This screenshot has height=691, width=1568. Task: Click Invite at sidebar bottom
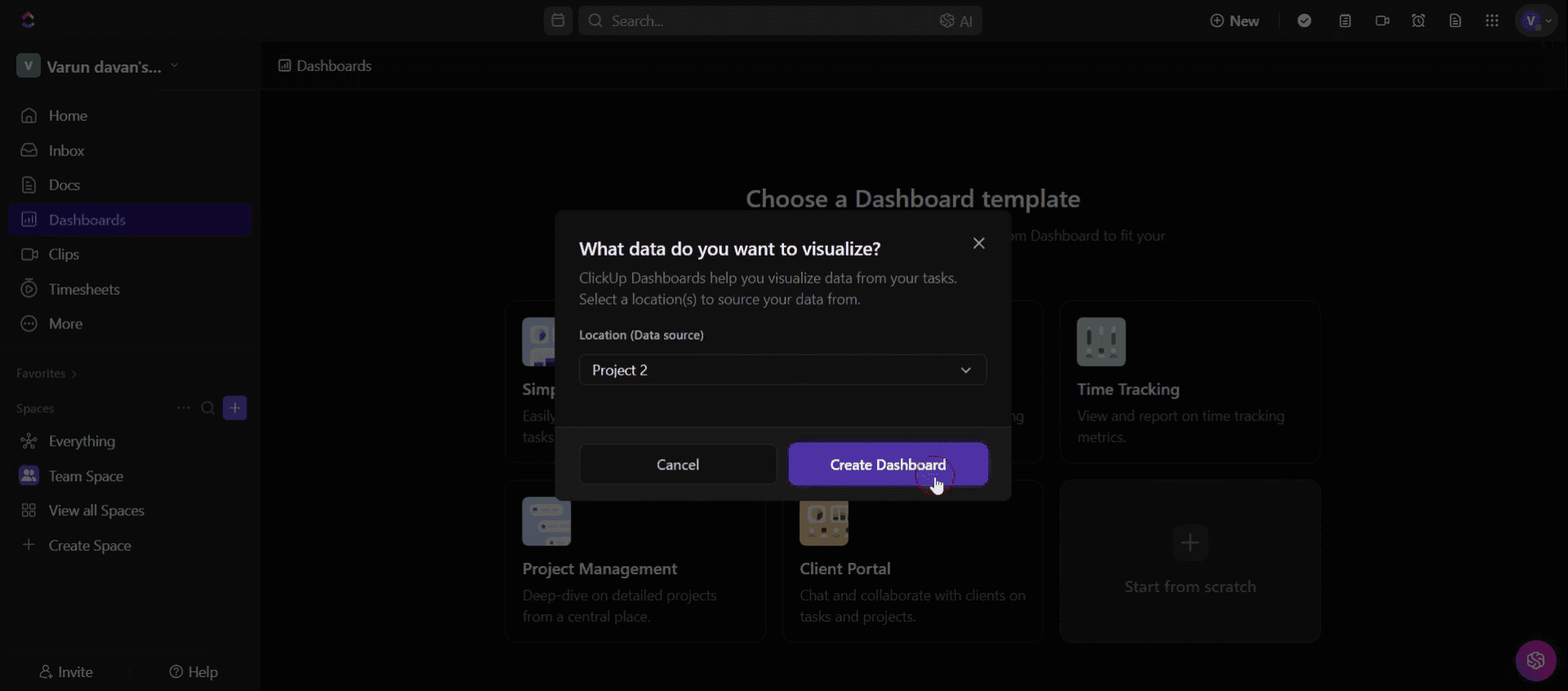coord(66,672)
